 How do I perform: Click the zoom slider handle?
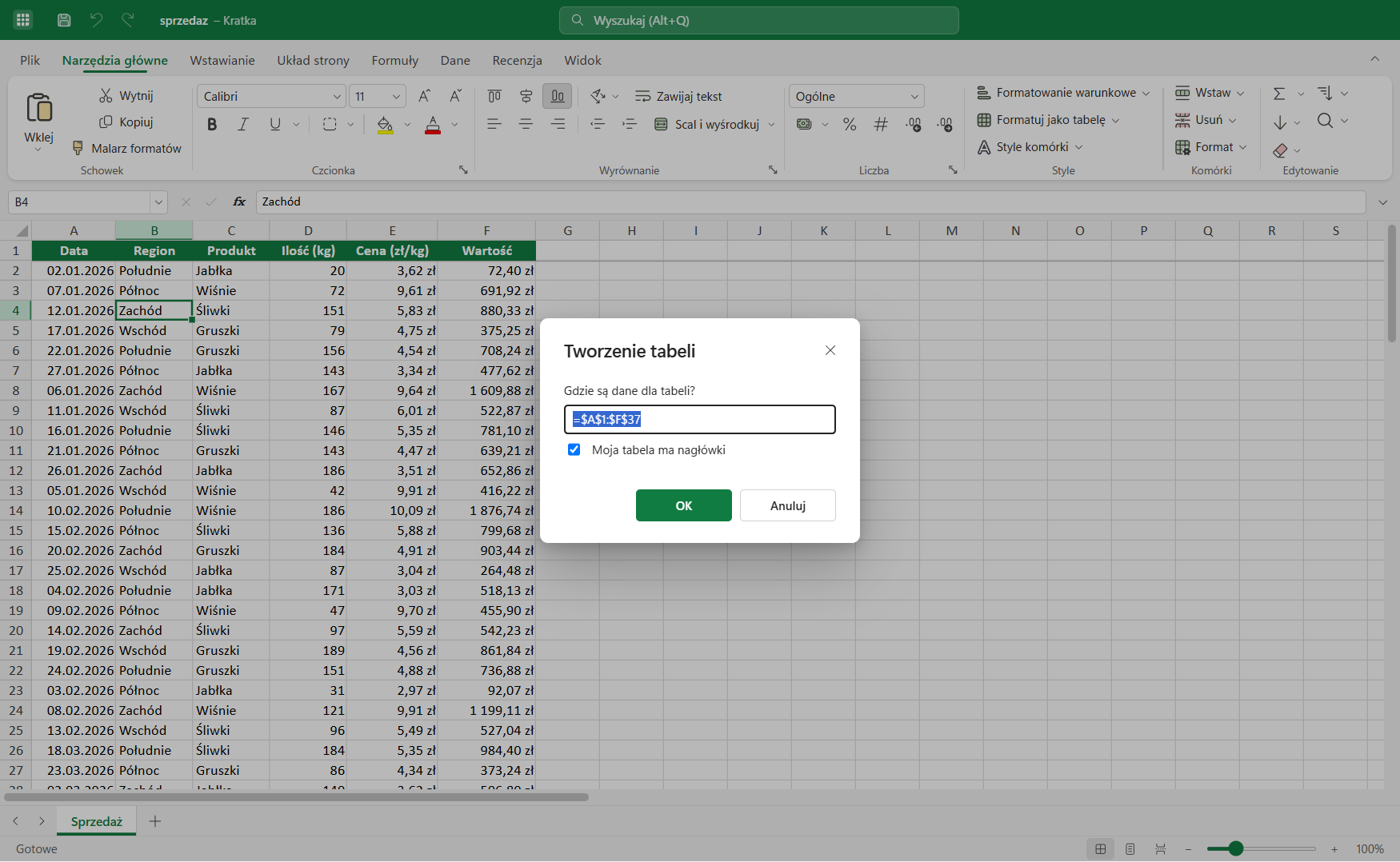pos(1236,848)
